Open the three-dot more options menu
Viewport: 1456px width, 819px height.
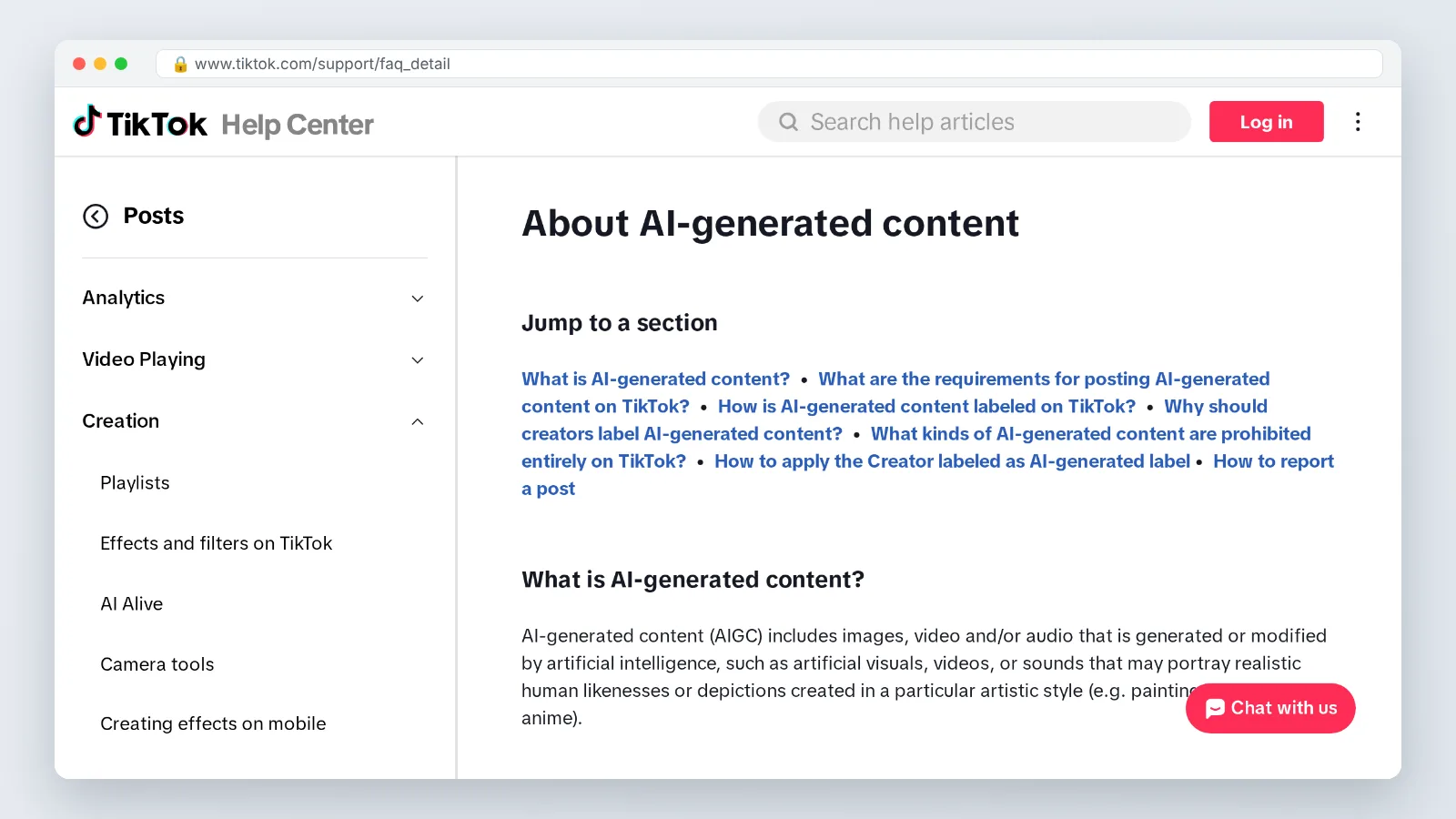[1358, 122]
